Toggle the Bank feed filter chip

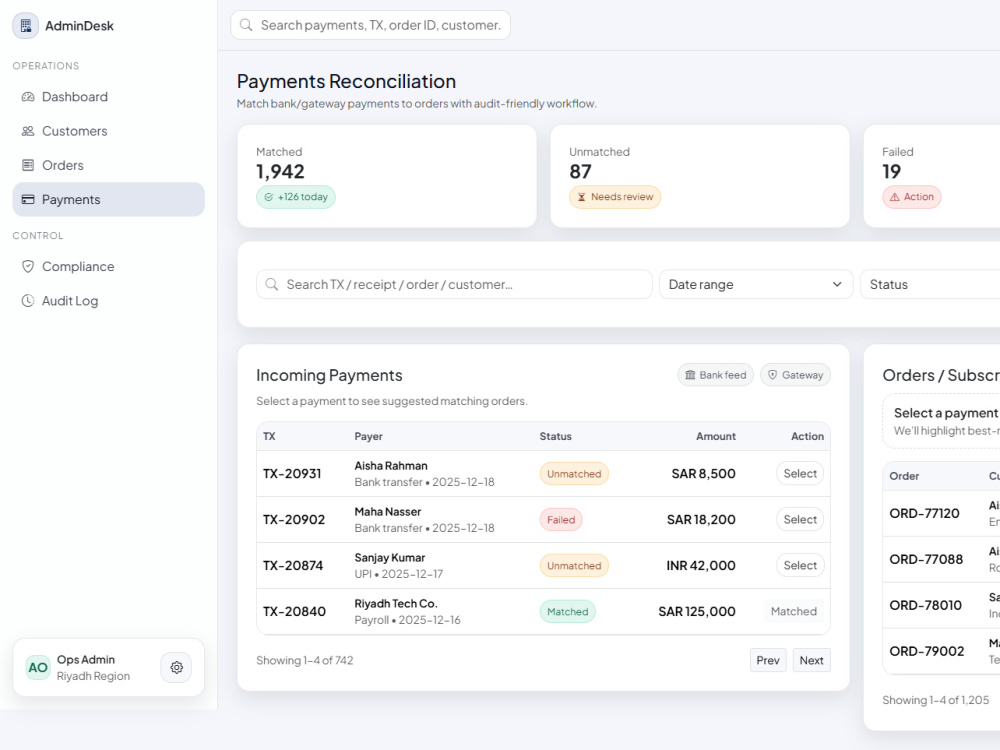click(x=716, y=375)
